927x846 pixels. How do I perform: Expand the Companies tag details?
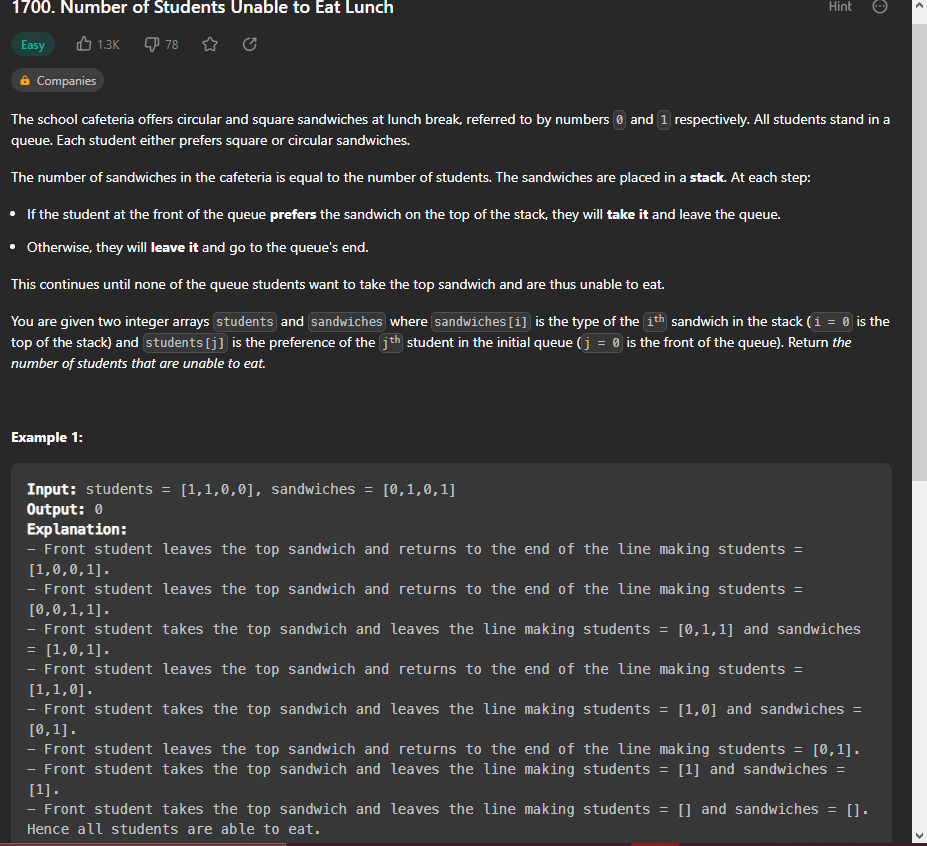tap(57, 80)
